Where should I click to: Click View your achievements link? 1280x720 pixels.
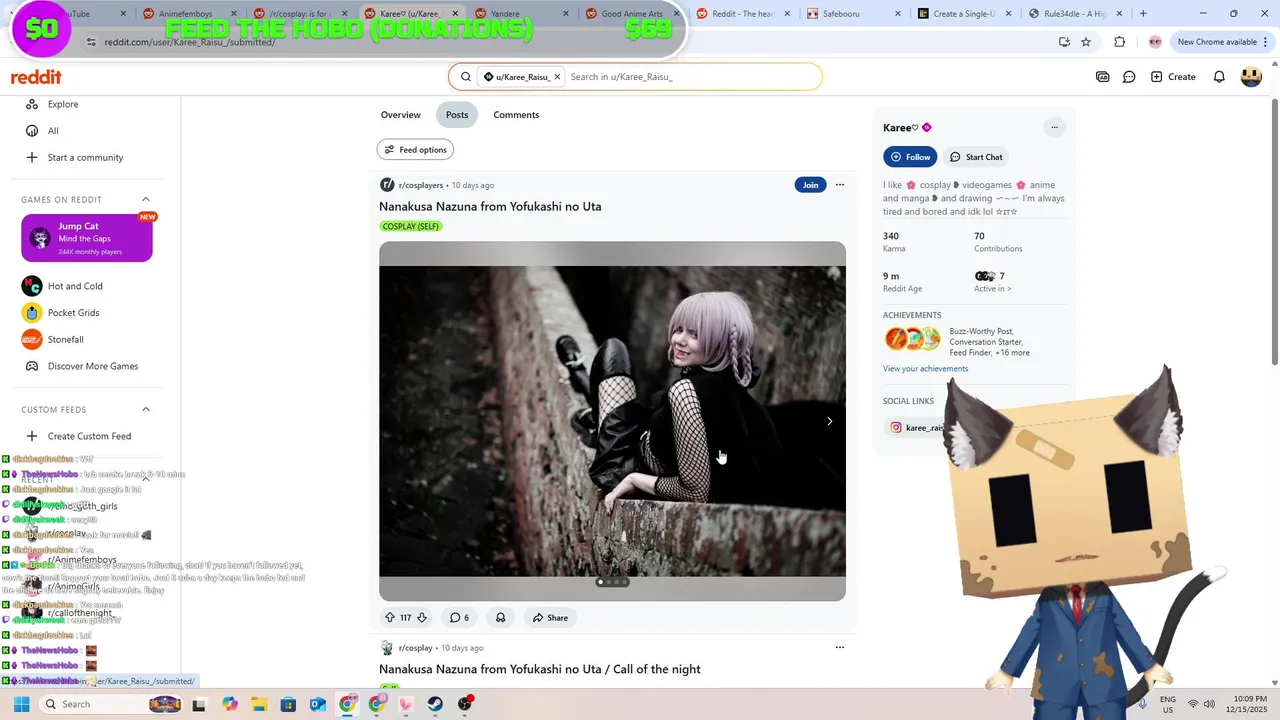pyautogui.click(x=925, y=369)
